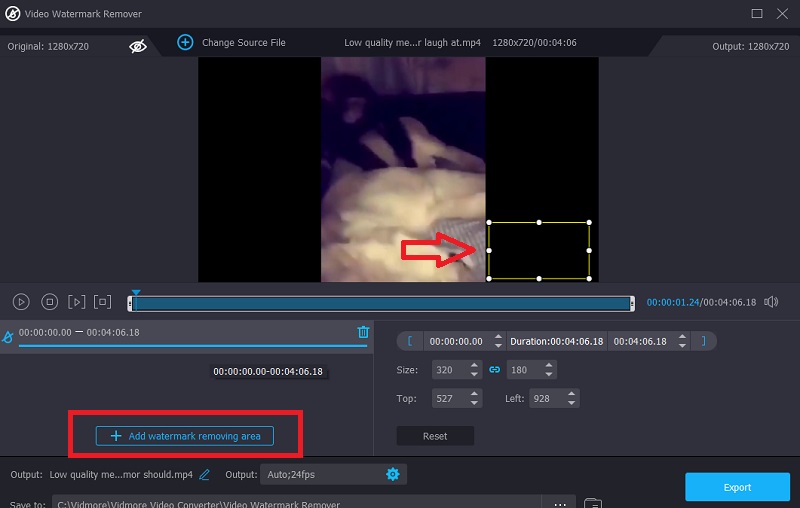Open the save path browse ellipsis
Viewport: 800px width, 508px height.
(x=557, y=503)
